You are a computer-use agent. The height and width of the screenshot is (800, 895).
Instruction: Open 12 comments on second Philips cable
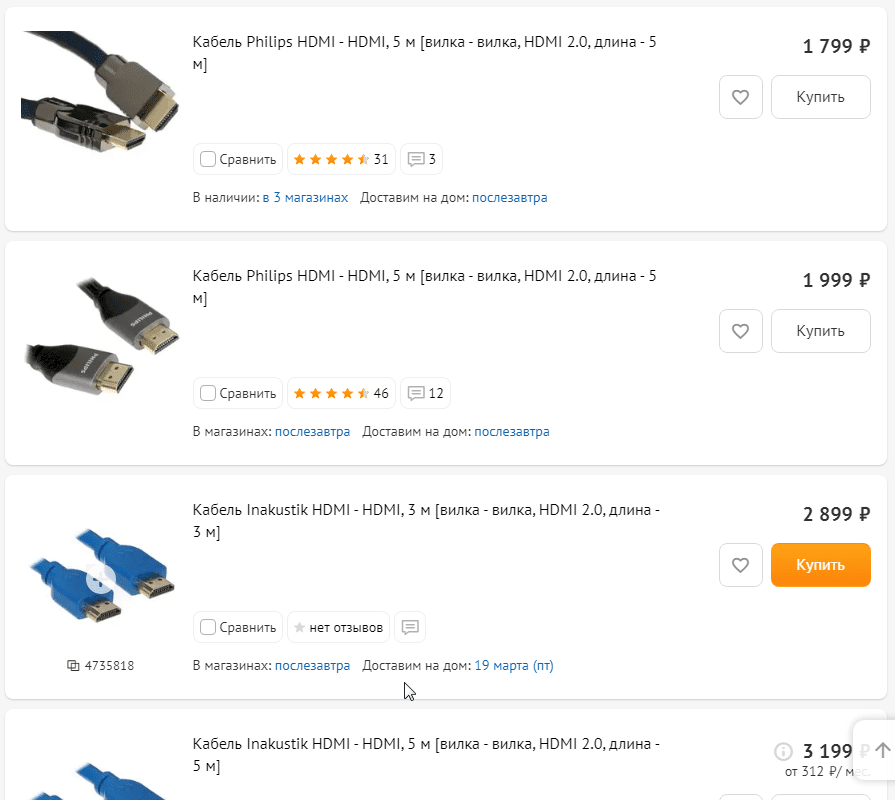pos(426,393)
